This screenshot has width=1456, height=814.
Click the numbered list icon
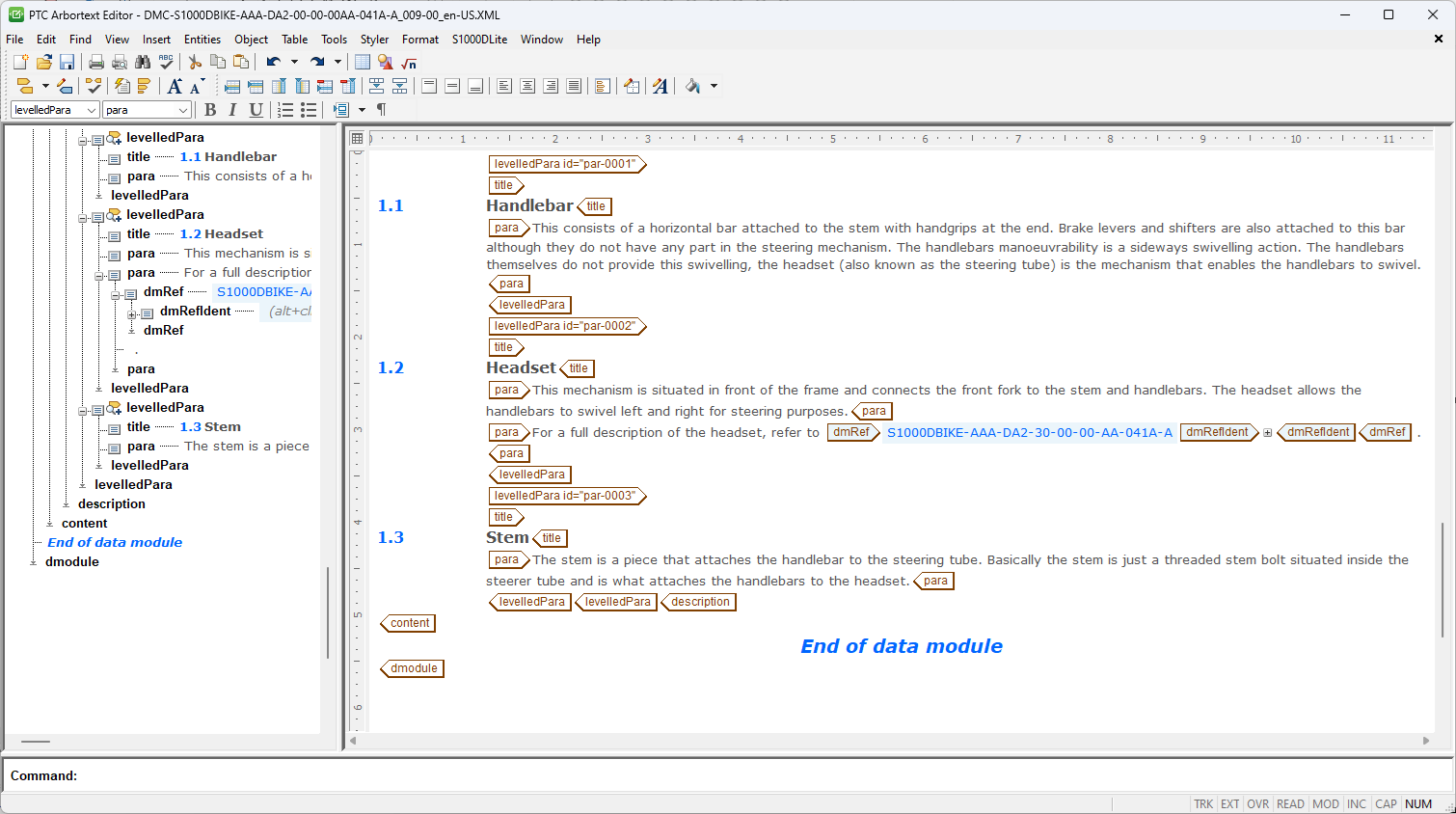coord(285,110)
